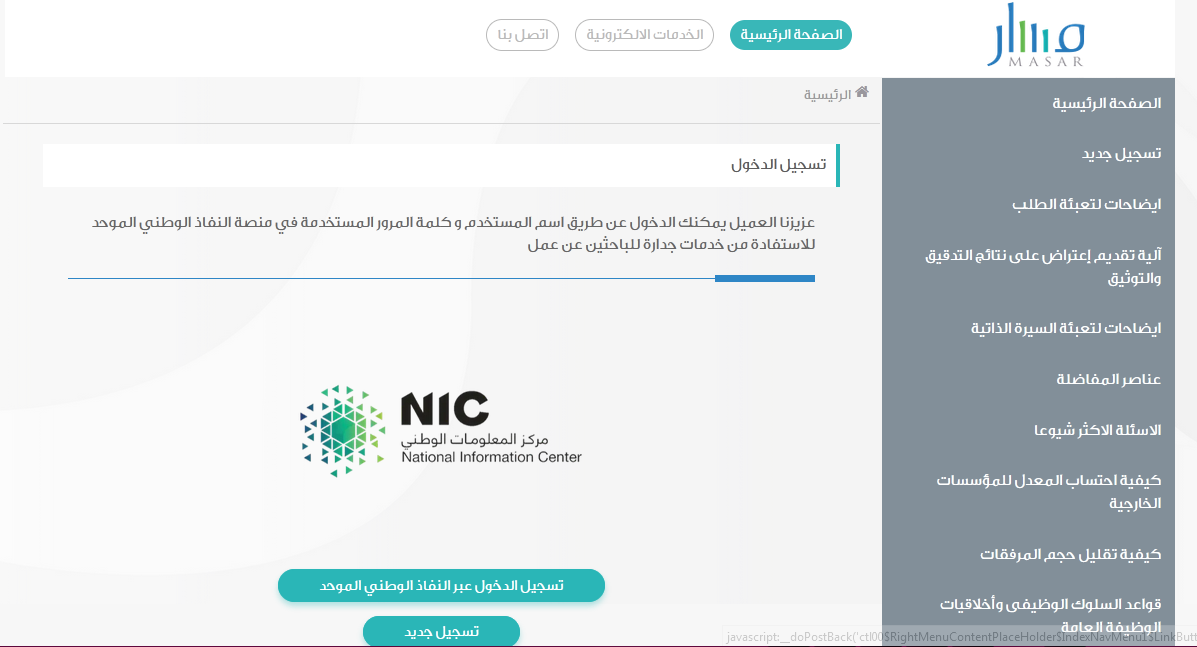Select الصفحة الرئيسية in the sidebar menu
The image size is (1197, 647).
pyautogui.click(x=1106, y=103)
